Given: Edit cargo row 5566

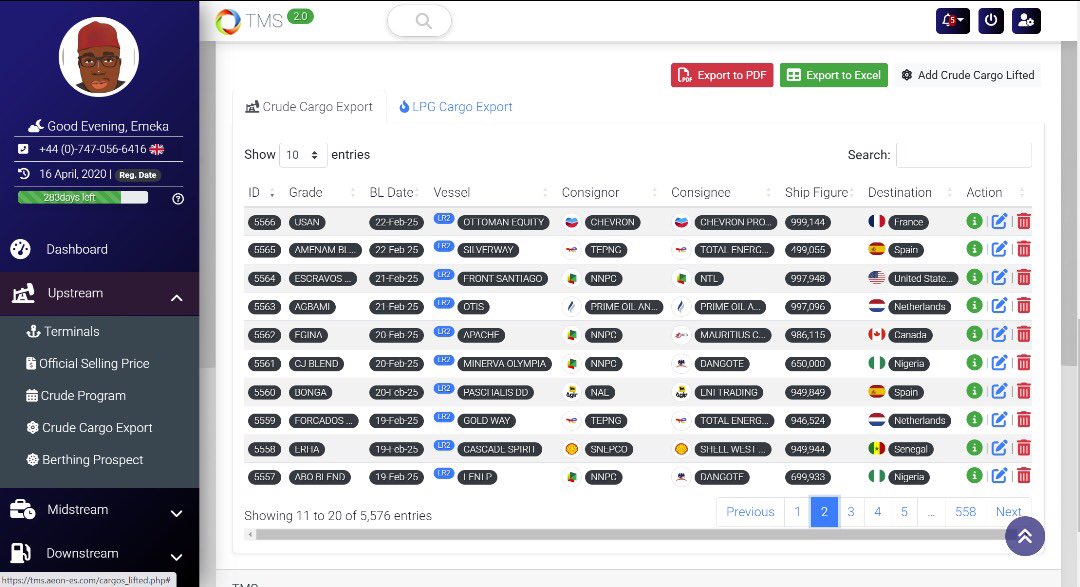Looking at the screenshot, I should [999, 221].
